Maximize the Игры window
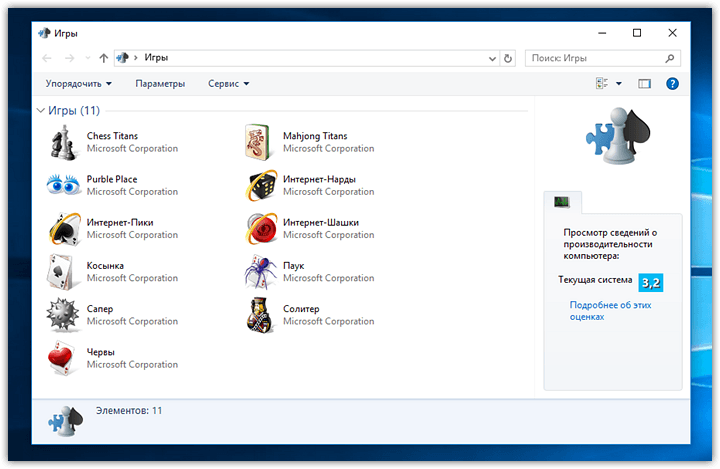 pos(637,33)
